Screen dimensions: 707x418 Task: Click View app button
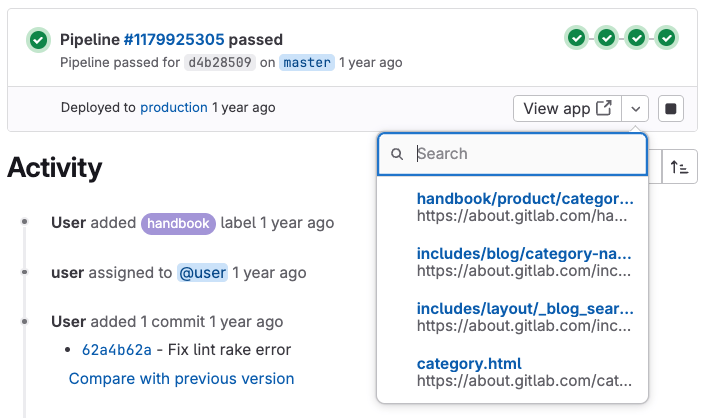pos(567,109)
